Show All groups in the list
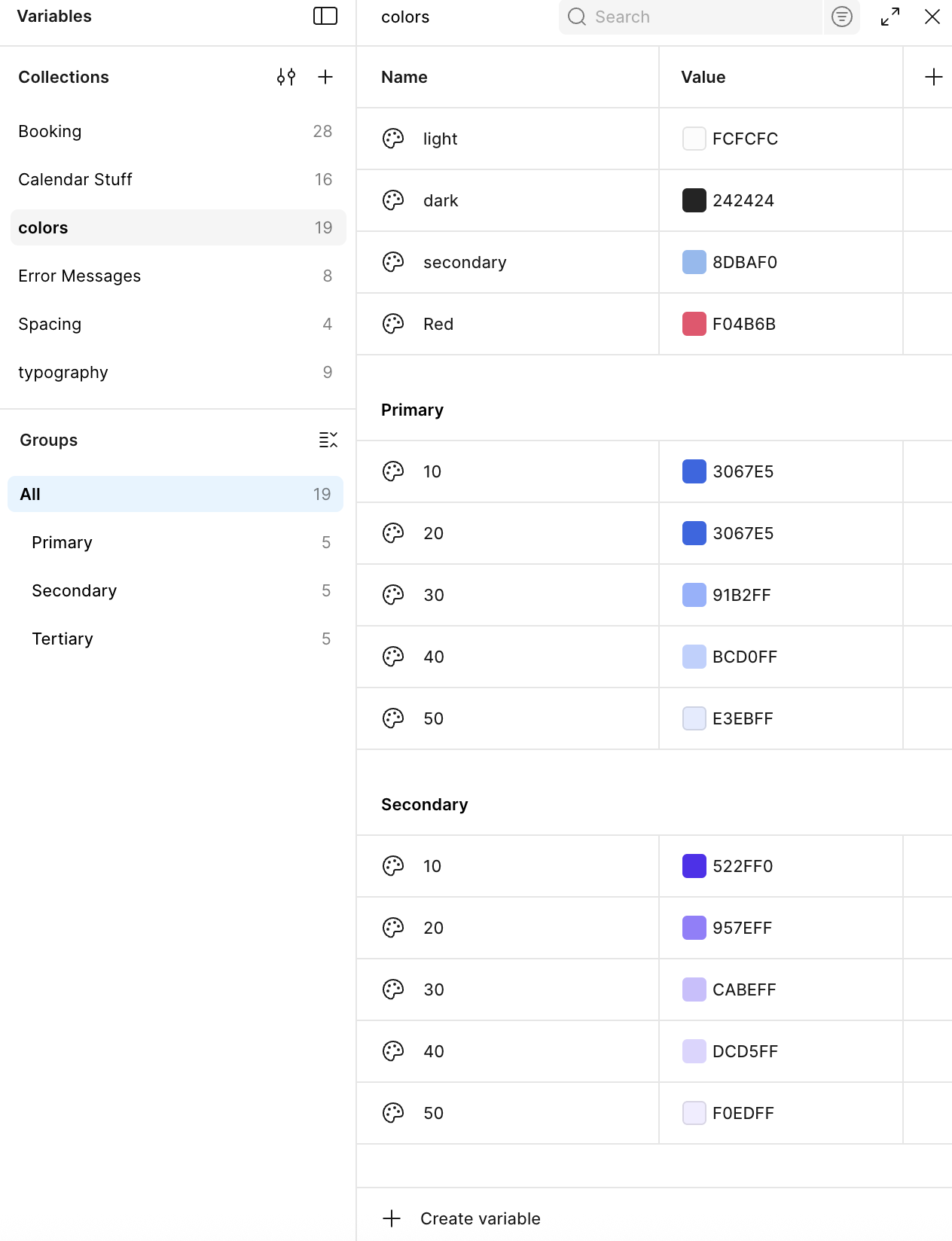Image resolution: width=952 pixels, height=1241 pixels. (30, 494)
